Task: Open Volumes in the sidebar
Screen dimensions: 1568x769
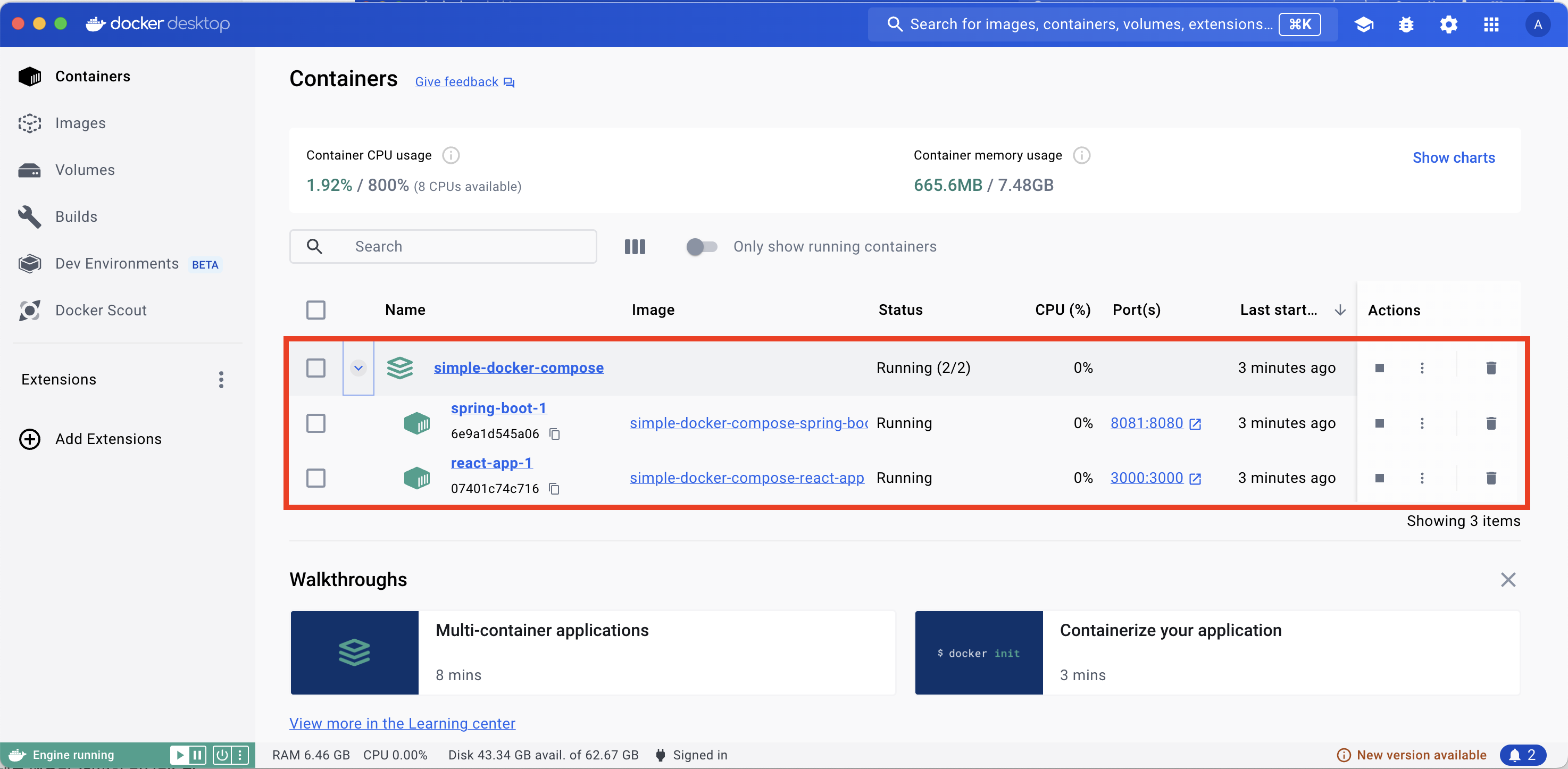Action: (85, 170)
